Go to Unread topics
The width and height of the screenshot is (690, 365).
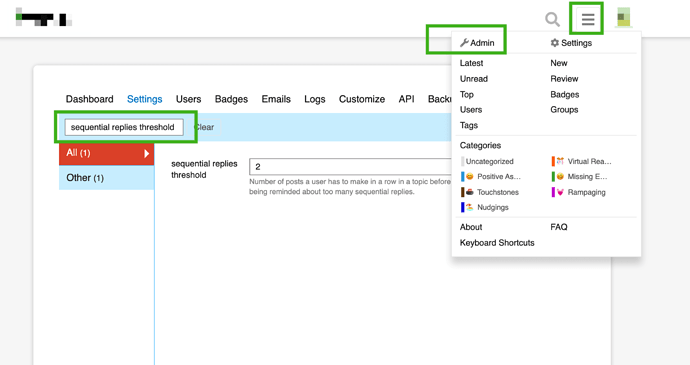473,79
